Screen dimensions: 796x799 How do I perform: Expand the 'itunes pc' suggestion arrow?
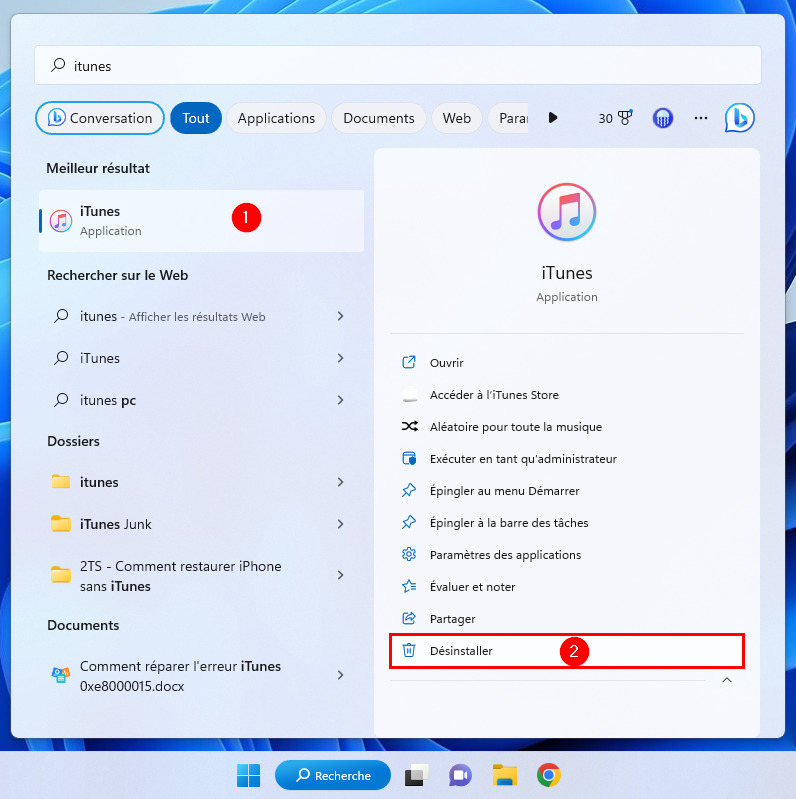click(x=340, y=400)
